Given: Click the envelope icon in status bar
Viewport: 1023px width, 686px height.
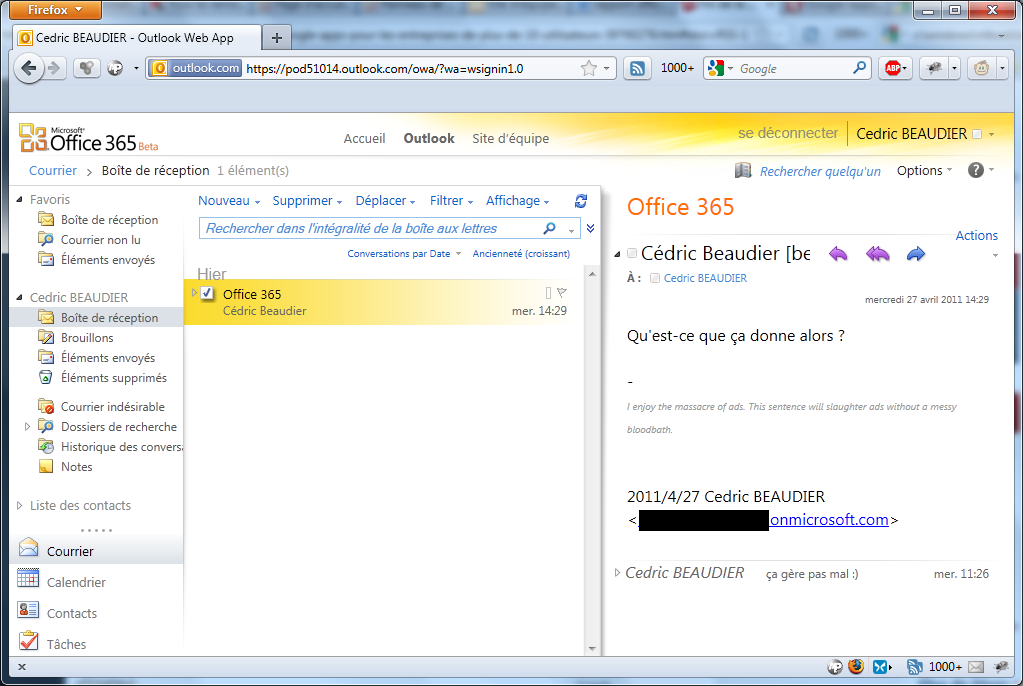Looking at the screenshot, I should coord(976,667).
